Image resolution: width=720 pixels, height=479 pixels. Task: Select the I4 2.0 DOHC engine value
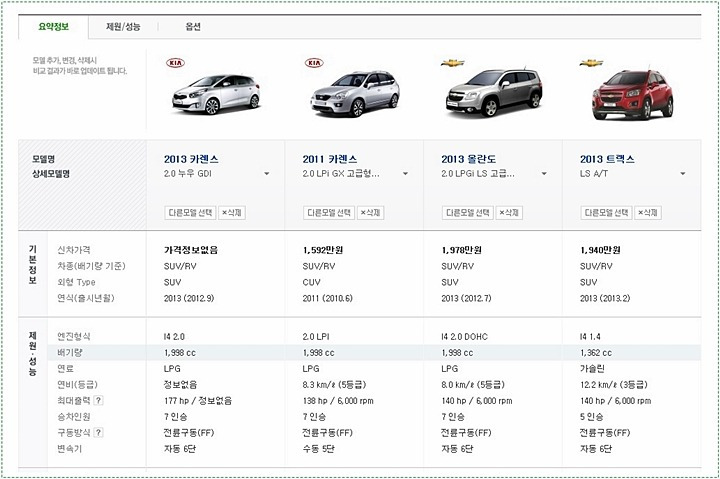[464, 337]
